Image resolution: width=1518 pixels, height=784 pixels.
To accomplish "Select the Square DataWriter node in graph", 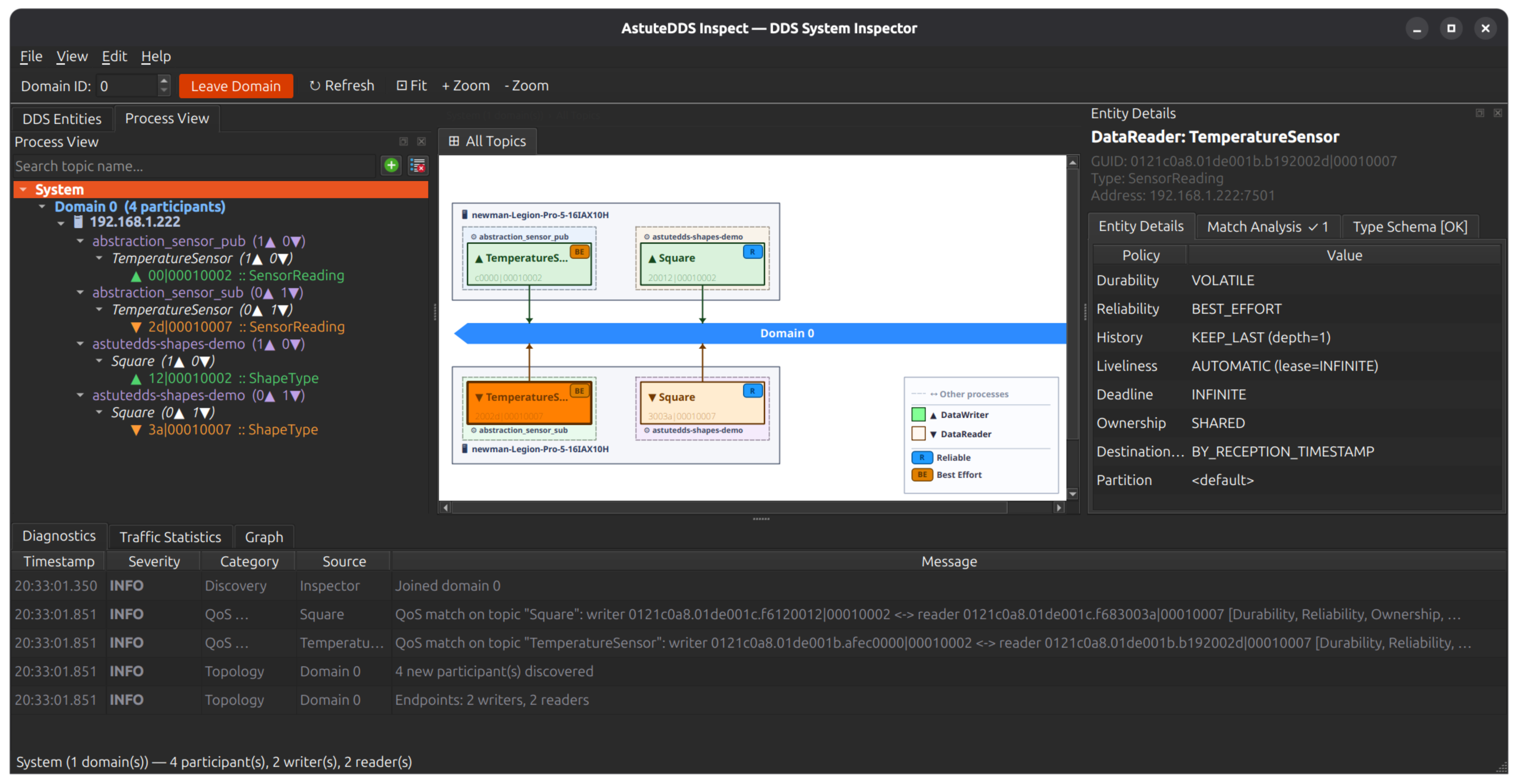I will [702, 265].
